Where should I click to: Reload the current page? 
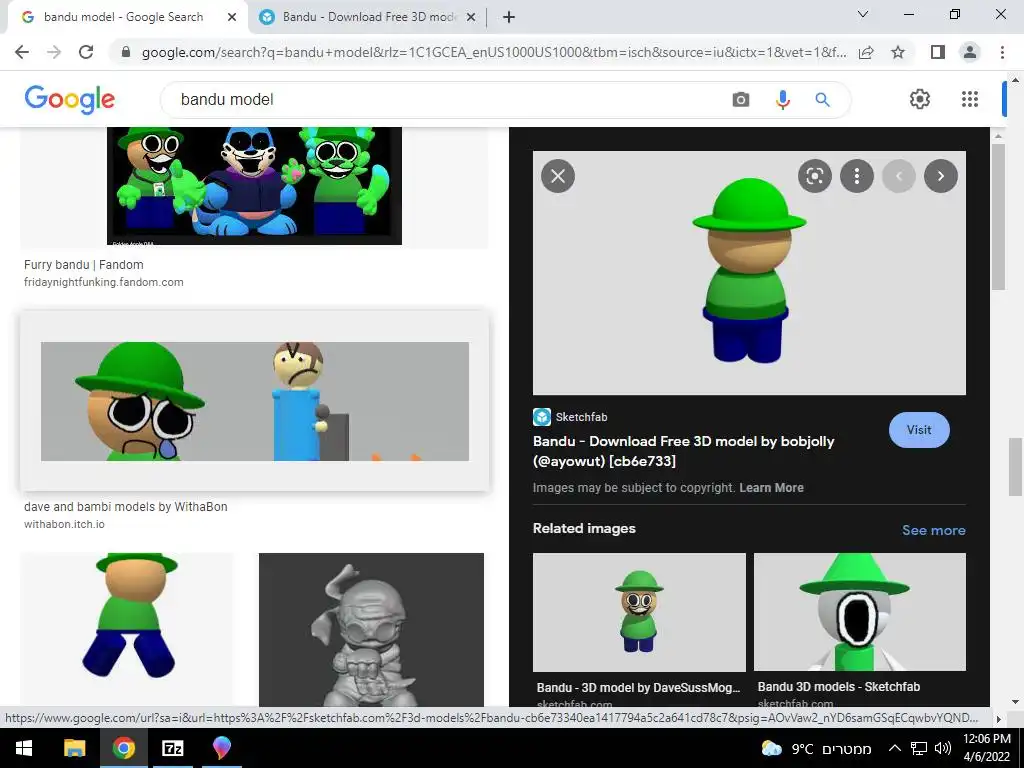click(86, 52)
